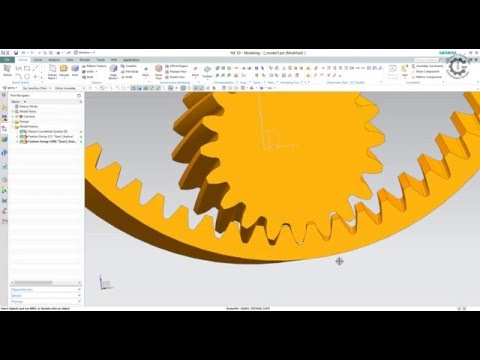Open the Reuse Library in resource bar

[x=4, y=139]
